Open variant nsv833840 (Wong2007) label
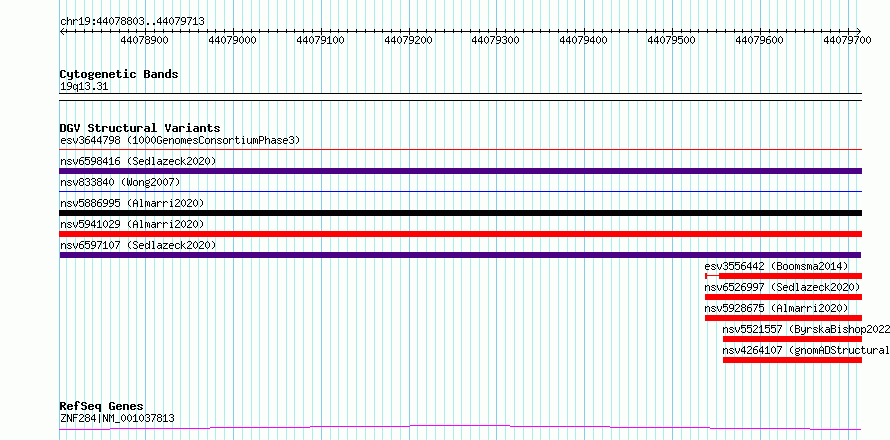 click(x=120, y=182)
